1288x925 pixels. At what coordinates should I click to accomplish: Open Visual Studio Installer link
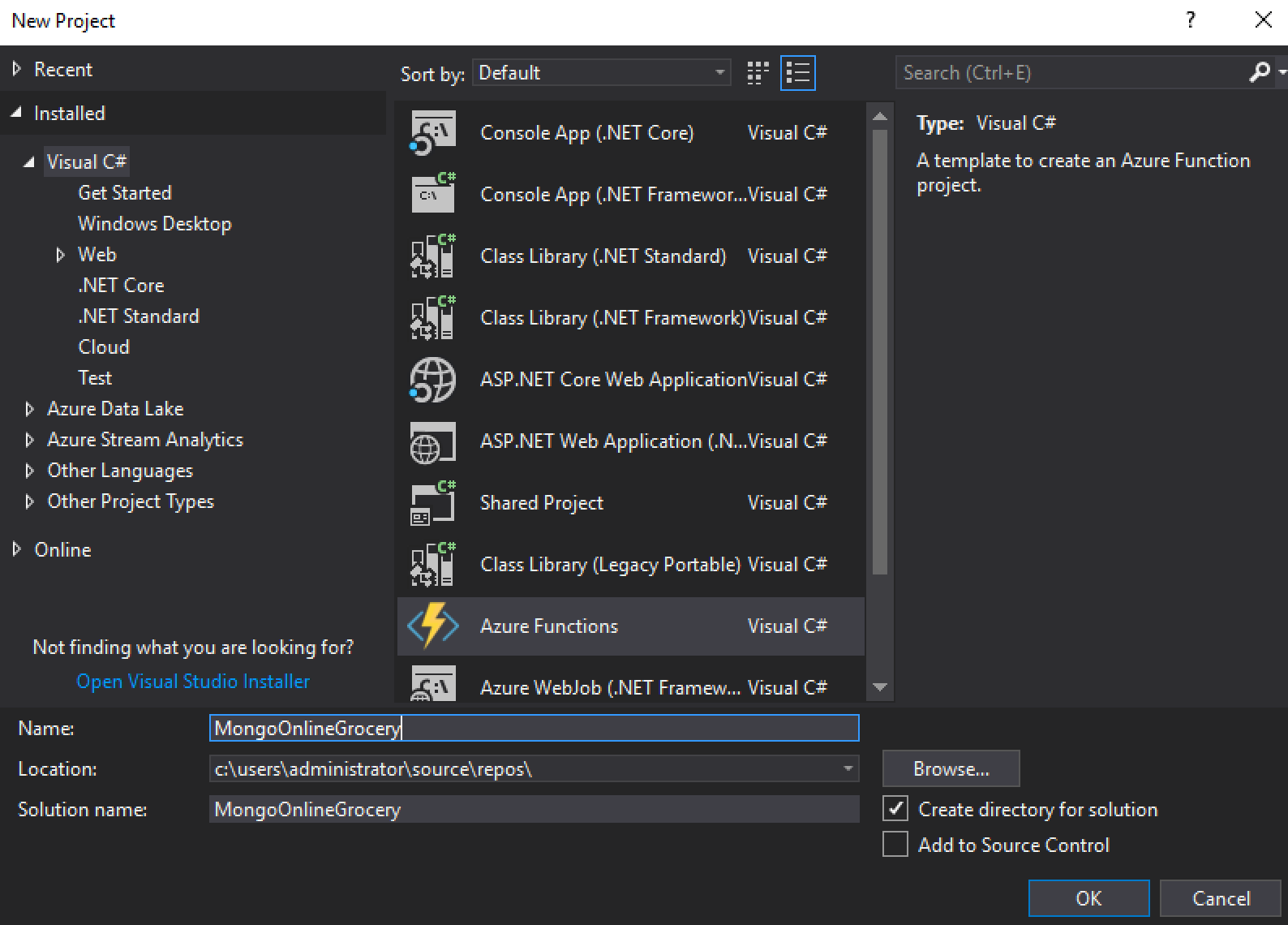[x=193, y=682]
